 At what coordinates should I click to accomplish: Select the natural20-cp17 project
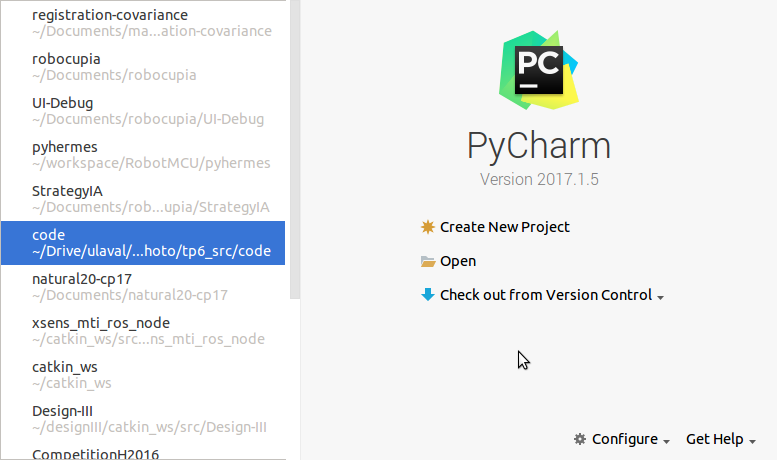pos(143,287)
